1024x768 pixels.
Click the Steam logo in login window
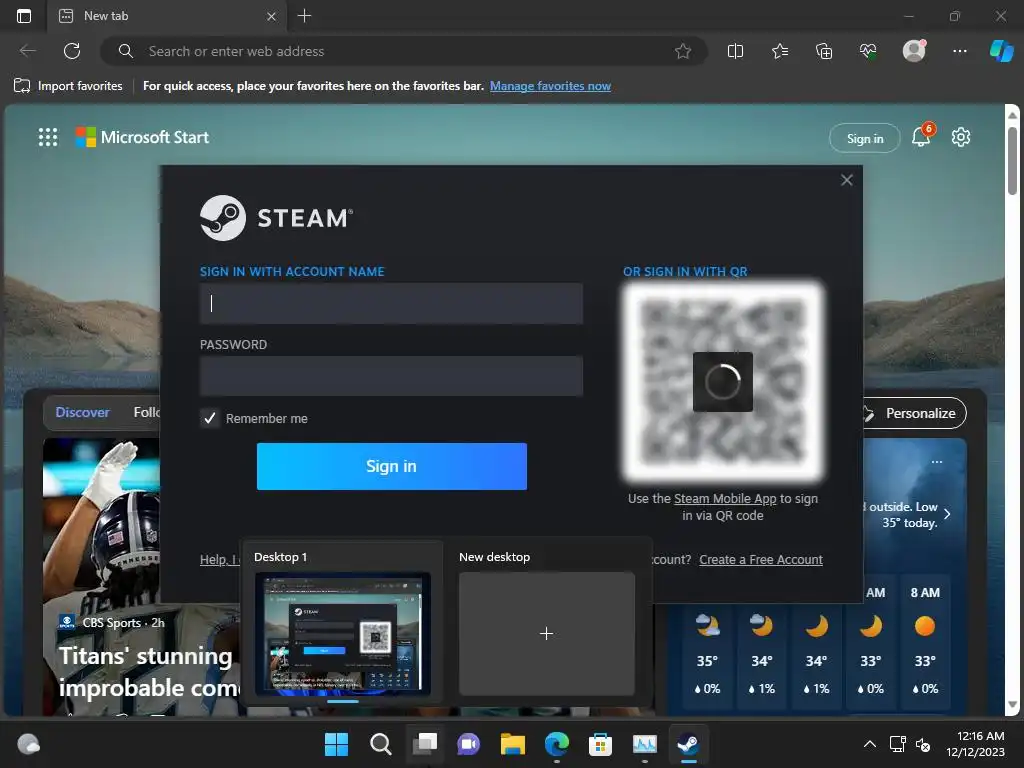[x=276, y=218]
